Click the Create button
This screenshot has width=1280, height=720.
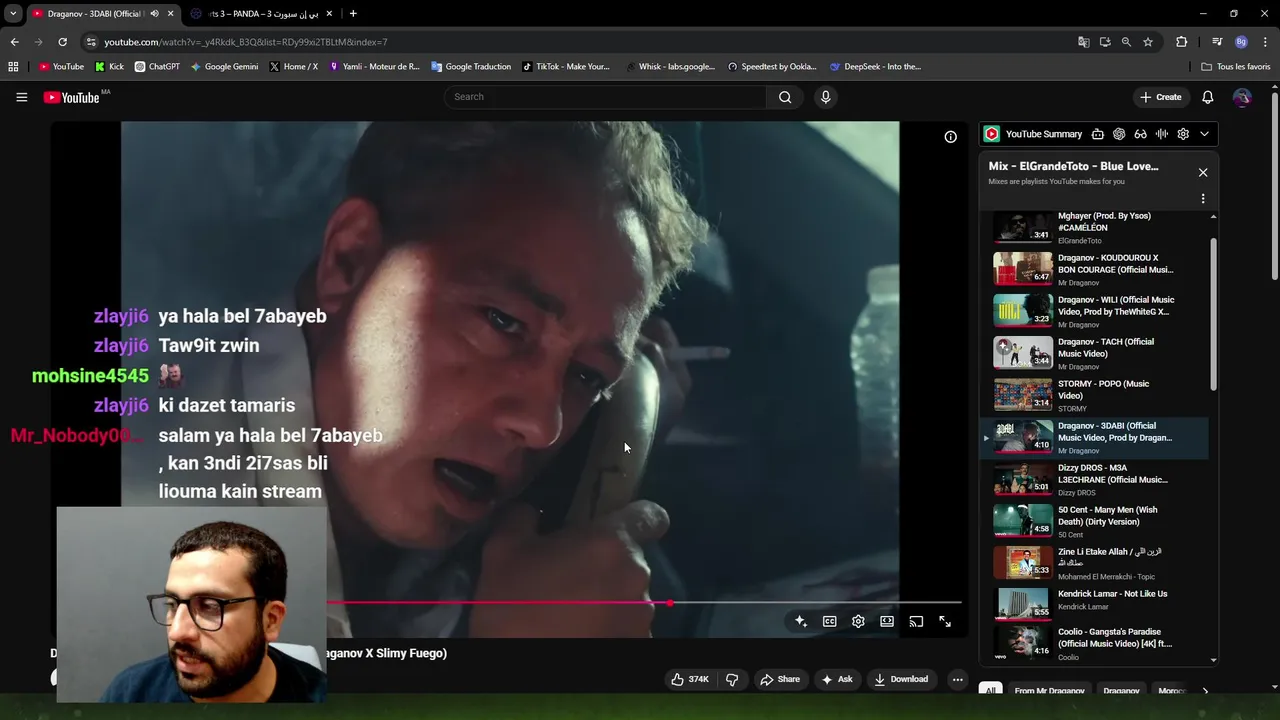point(1161,97)
